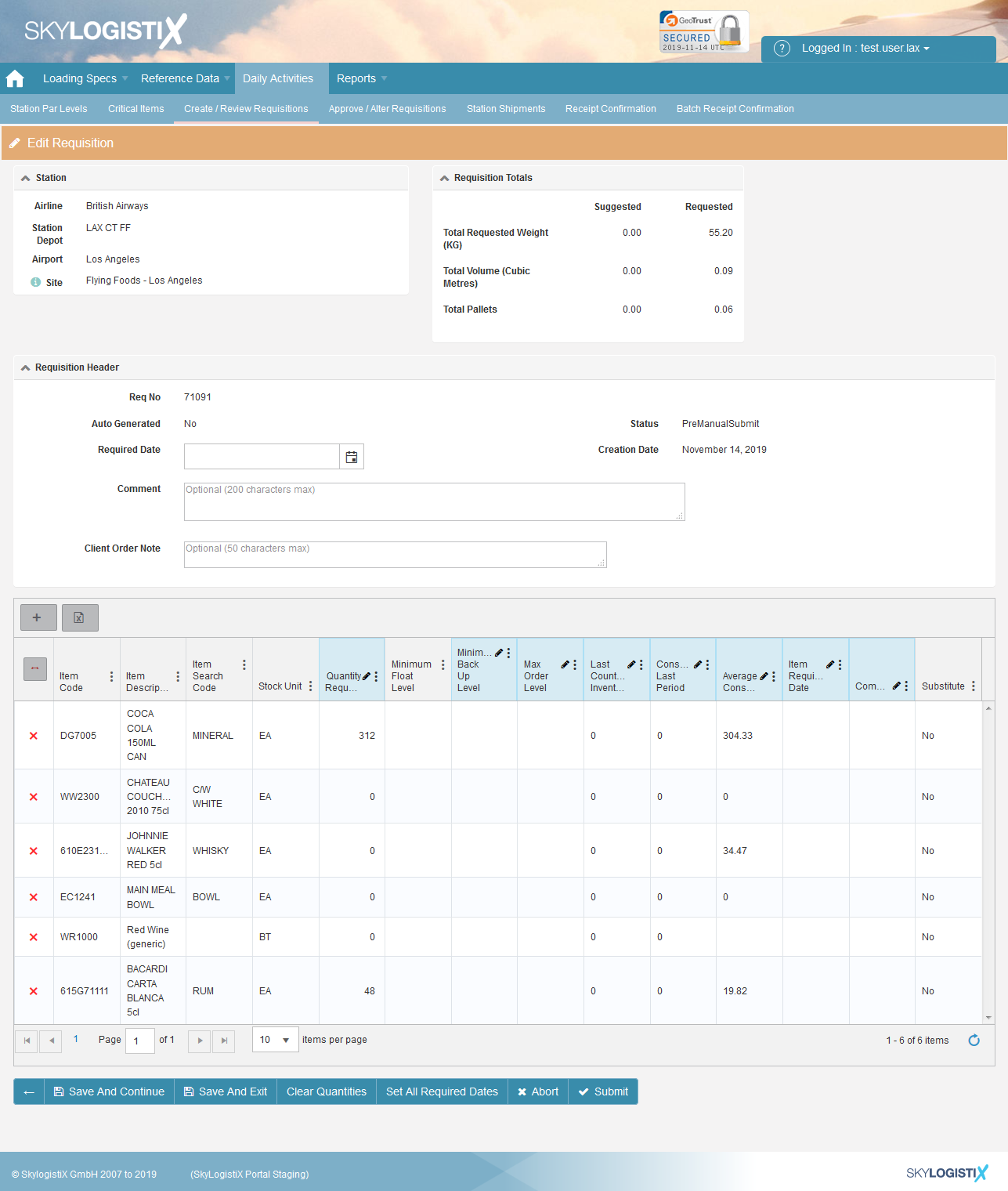The height and width of the screenshot is (1191, 1008).
Task: Open Minimum Float Level column menu
Action: click(x=443, y=664)
